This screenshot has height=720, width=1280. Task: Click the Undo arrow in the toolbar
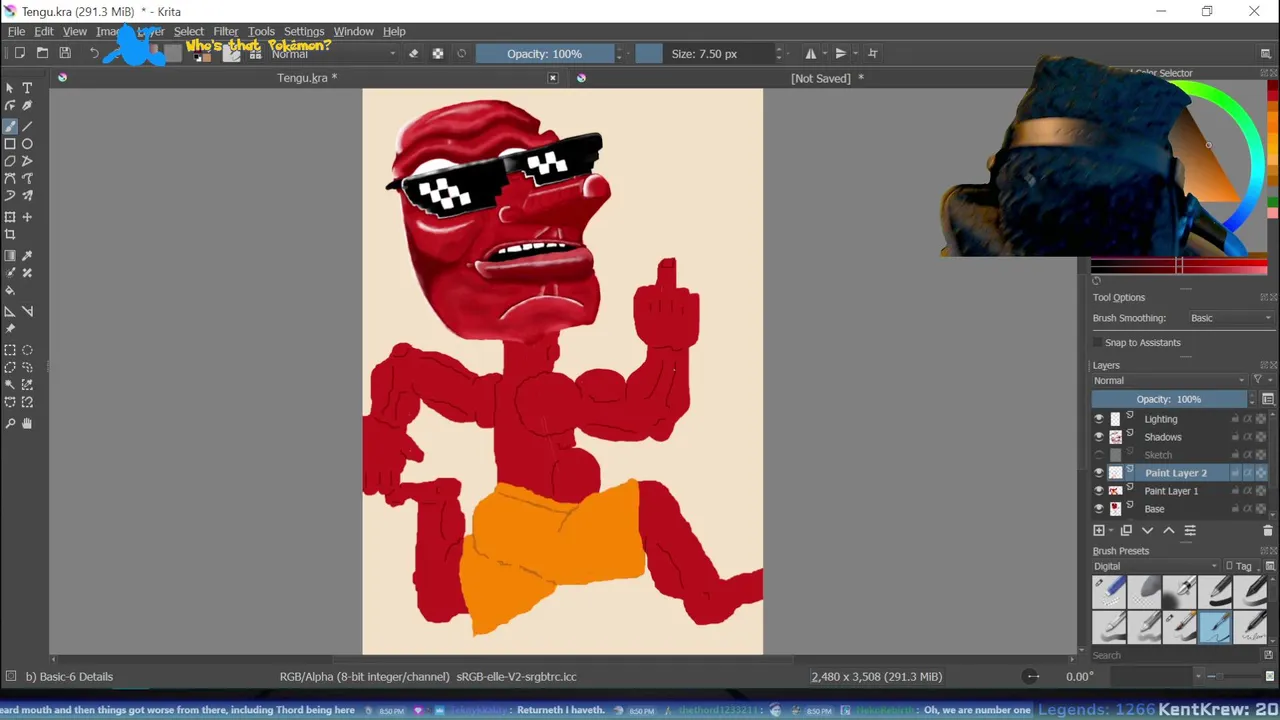[x=94, y=53]
